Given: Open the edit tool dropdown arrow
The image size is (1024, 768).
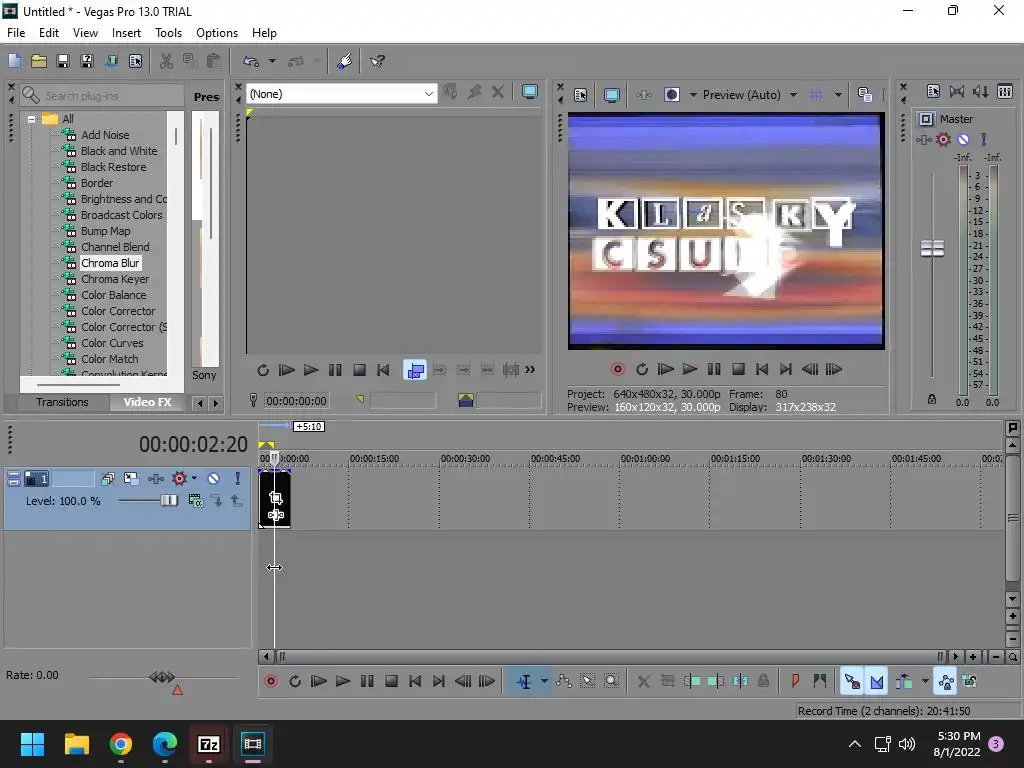Looking at the screenshot, I should tap(543, 682).
